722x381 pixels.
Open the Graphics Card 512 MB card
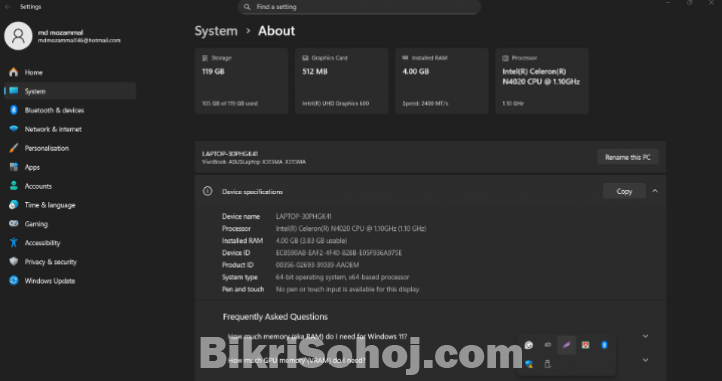[342, 81]
